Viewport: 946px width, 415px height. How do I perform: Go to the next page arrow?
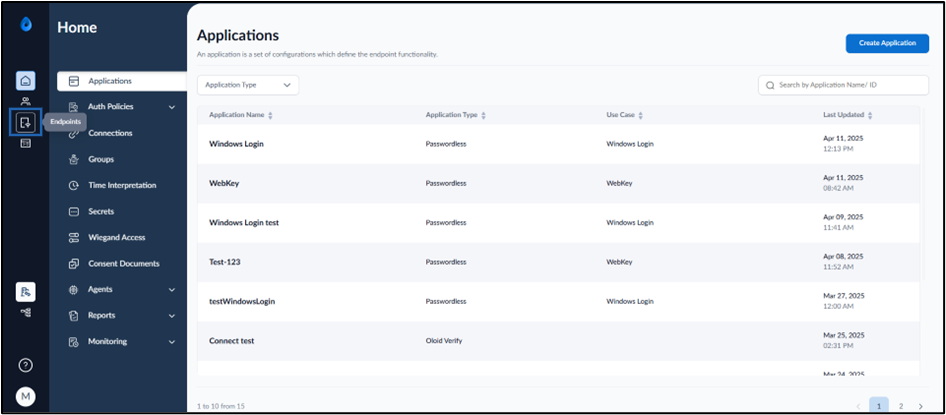(x=920, y=407)
